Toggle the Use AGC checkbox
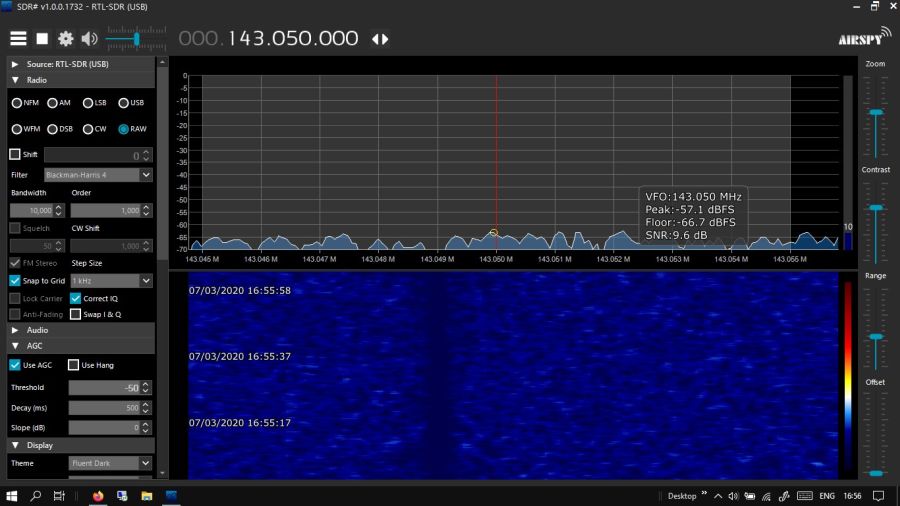This screenshot has height=506, width=900. click(15, 365)
